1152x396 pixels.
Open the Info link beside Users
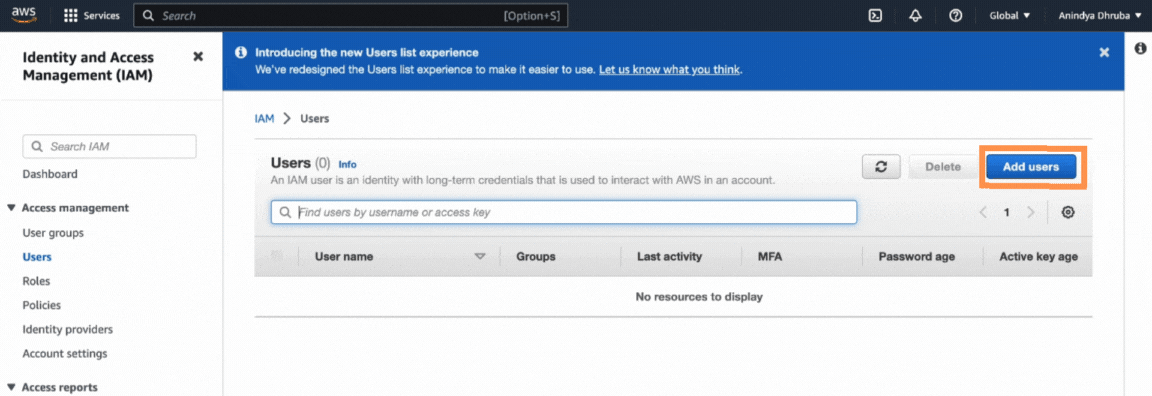pos(348,165)
